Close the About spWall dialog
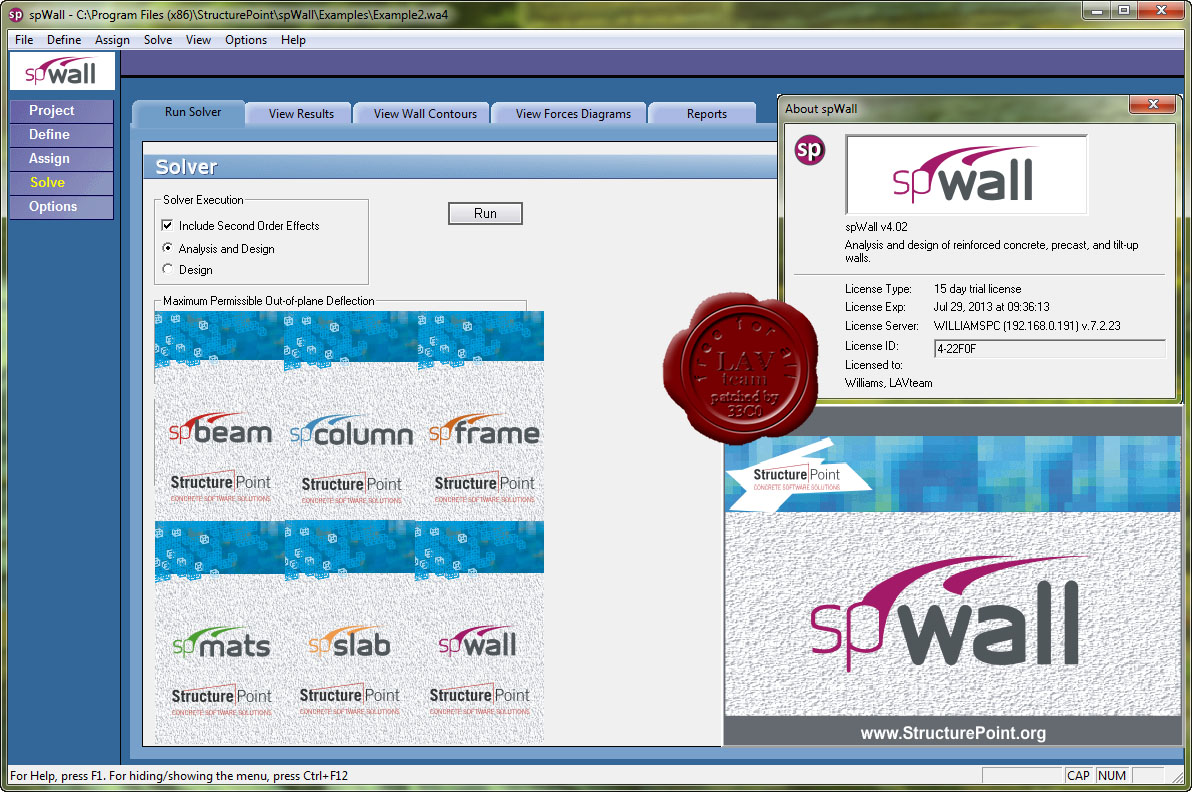 tap(1153, 104)
